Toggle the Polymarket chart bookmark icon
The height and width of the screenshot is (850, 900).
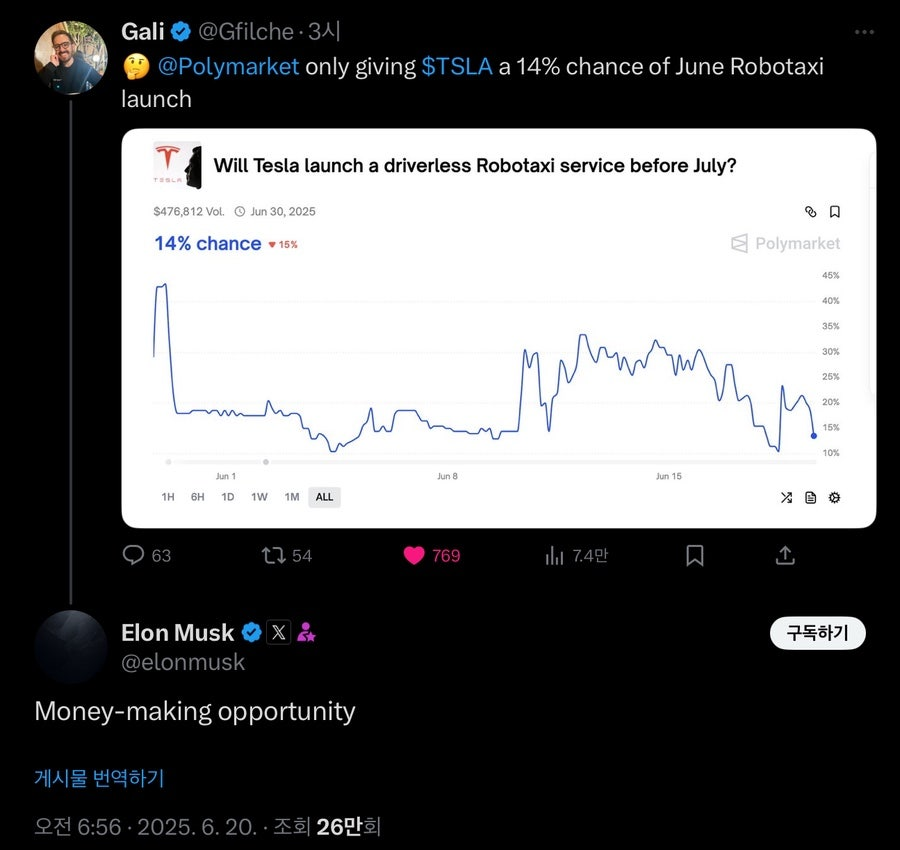click(835, 212)
